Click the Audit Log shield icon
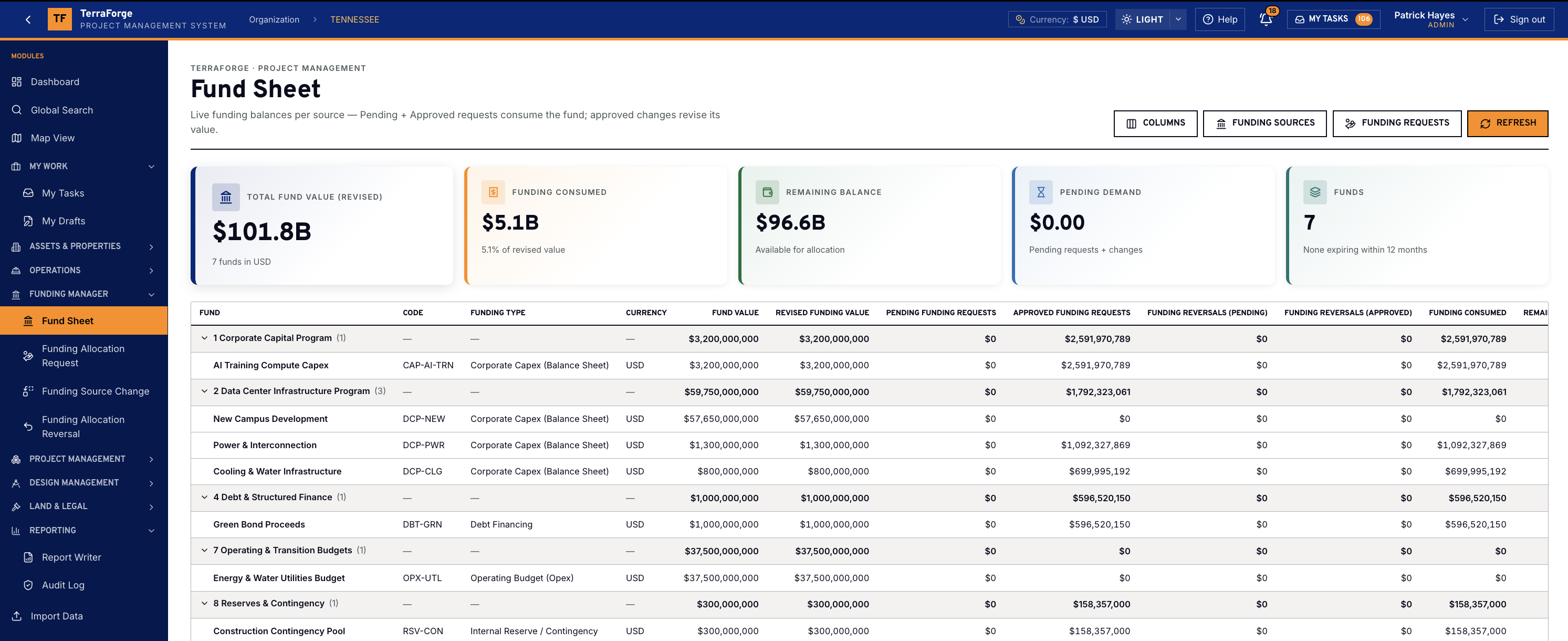The image size is (1568, 641). point(28,585)
